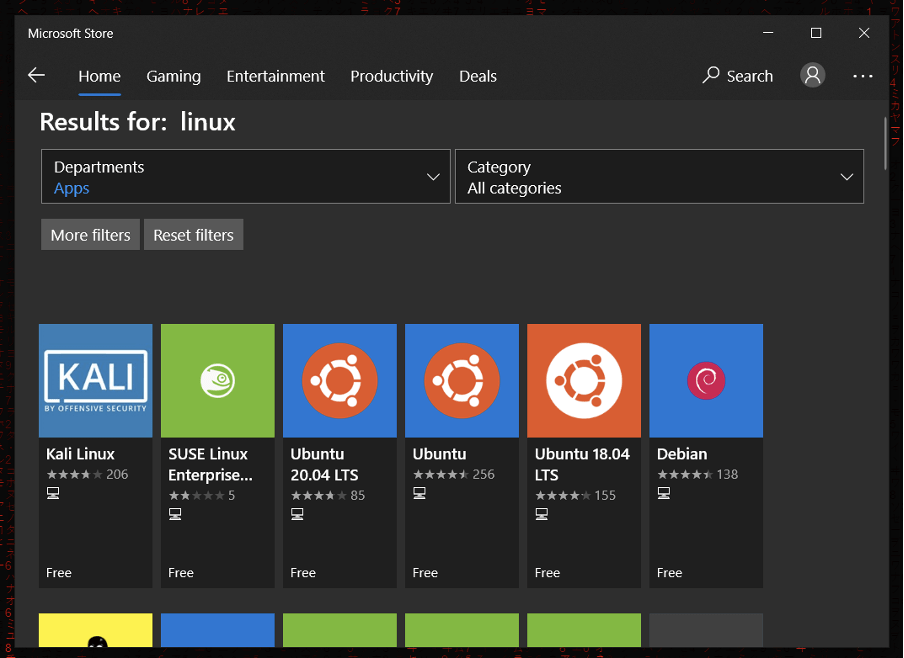
Task: Open the Kali Linux app tile icon
Action: click(96, 380)
